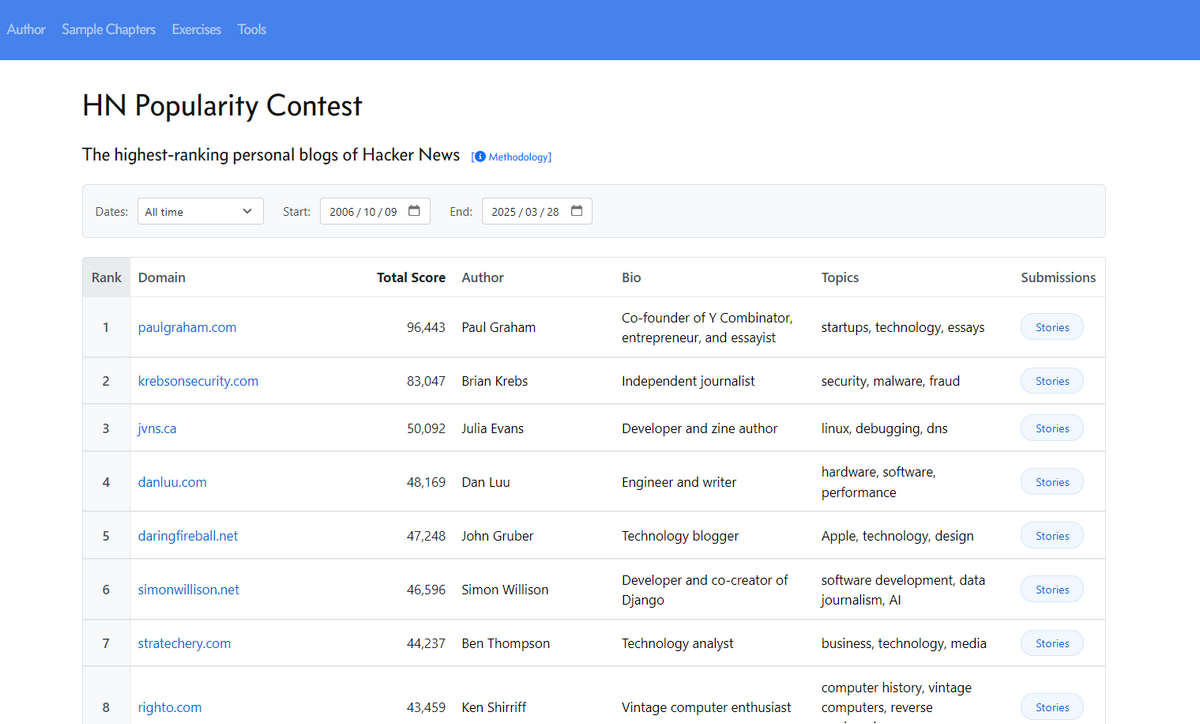Click the bio text Technology analyst
The width and height of the screenshot is (1200, 724).
pos(678,644)
